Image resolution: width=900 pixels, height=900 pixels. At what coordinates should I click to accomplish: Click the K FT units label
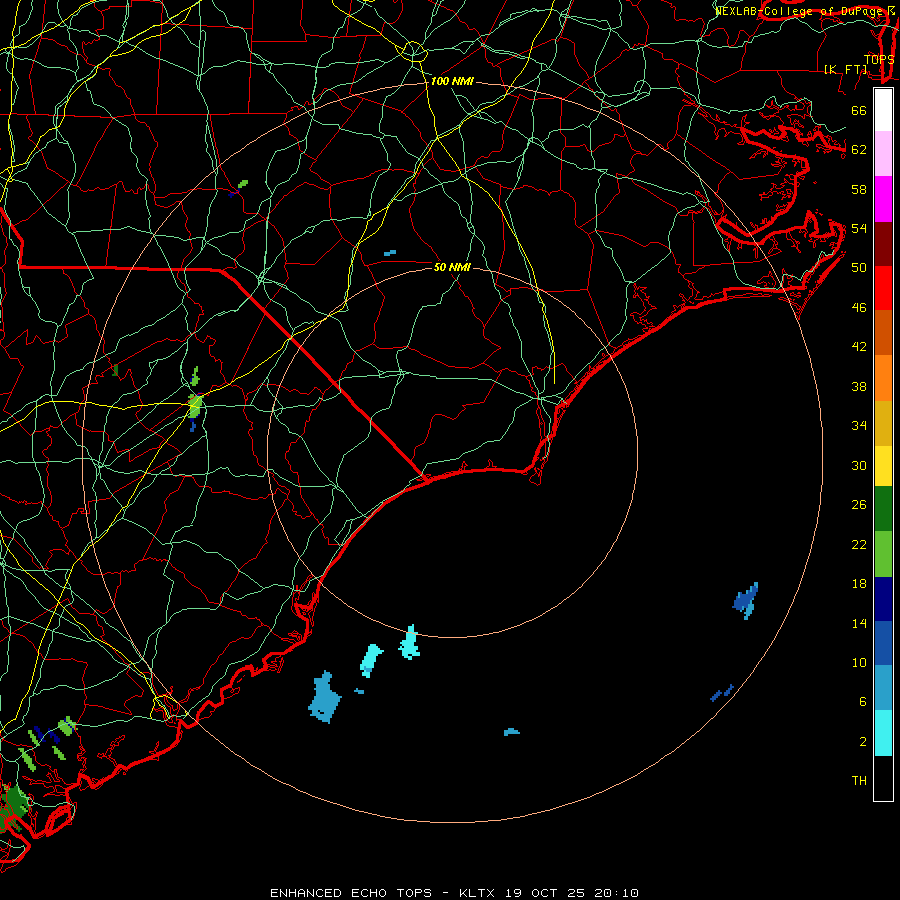(845, 69)
